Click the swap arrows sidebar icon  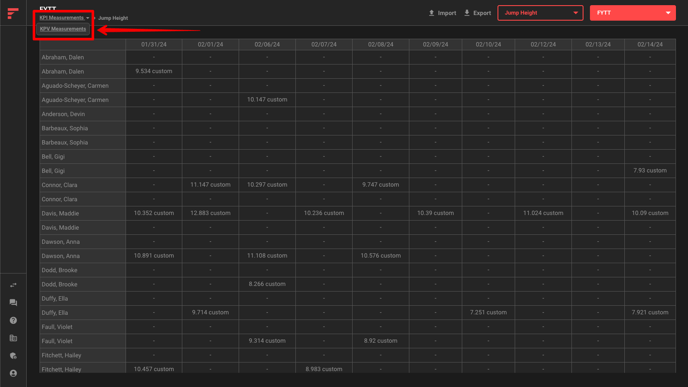click(13, 285)
